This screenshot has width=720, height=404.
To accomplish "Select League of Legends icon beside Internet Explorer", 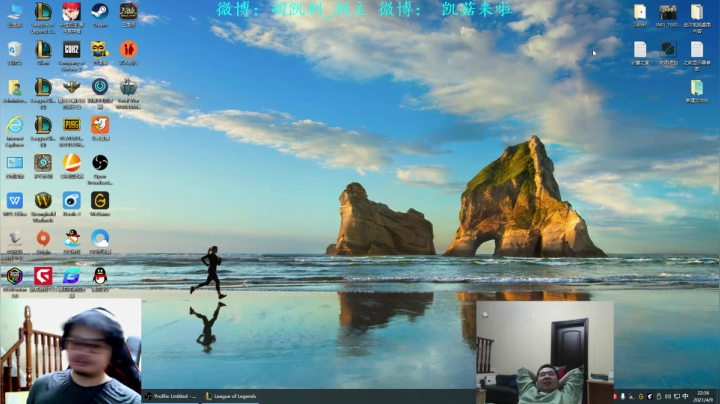I will click(x=43, y=125).
